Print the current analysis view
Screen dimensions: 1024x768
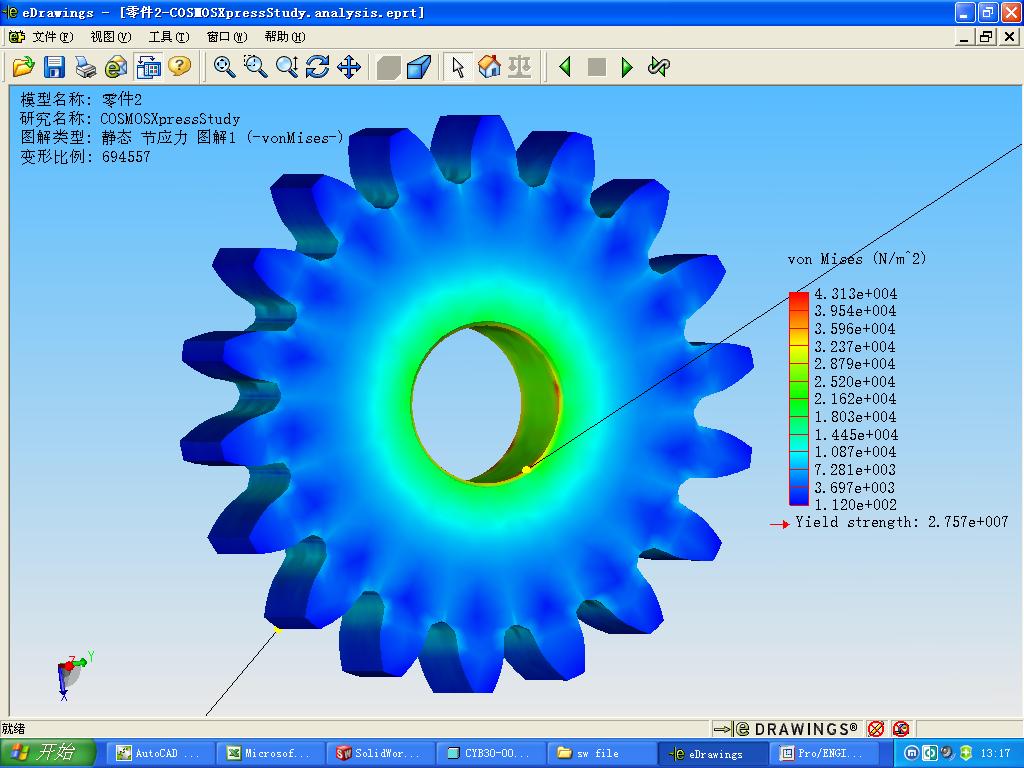(x=86, y=67)
